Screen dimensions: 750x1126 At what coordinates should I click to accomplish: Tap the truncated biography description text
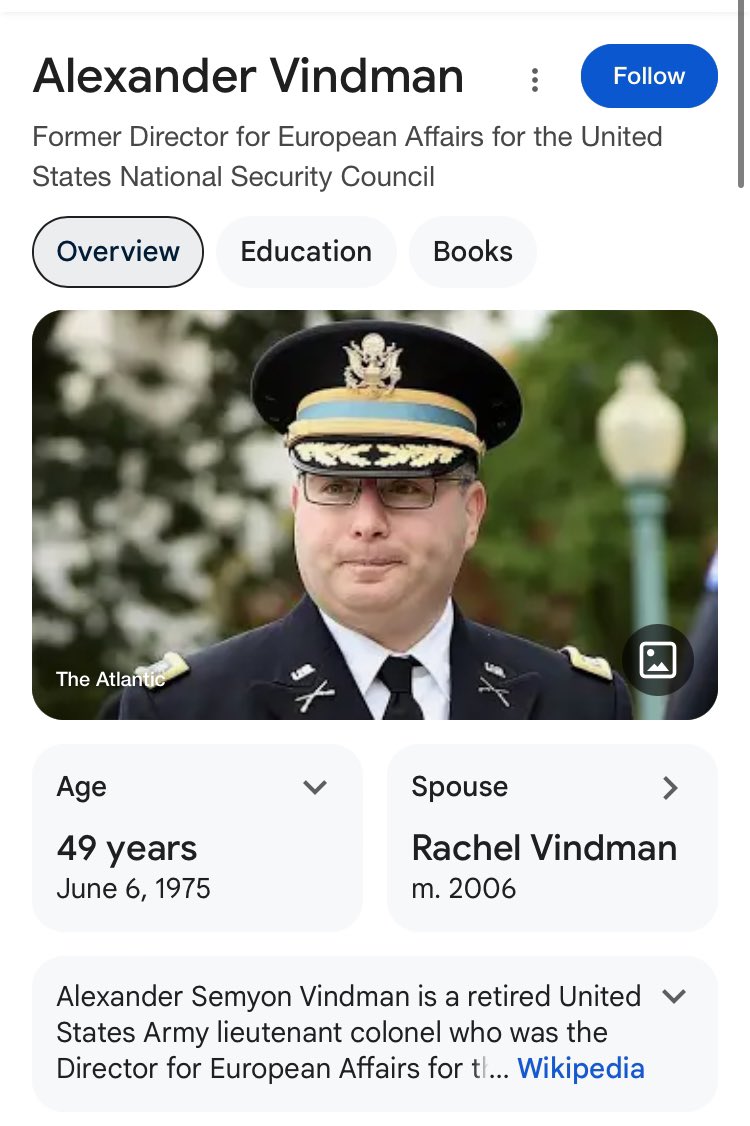tap(340, 1032)
